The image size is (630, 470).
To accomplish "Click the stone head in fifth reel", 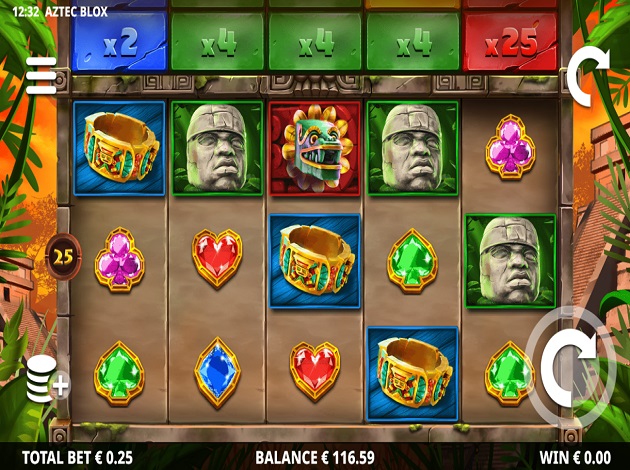I will coord(510,261).
